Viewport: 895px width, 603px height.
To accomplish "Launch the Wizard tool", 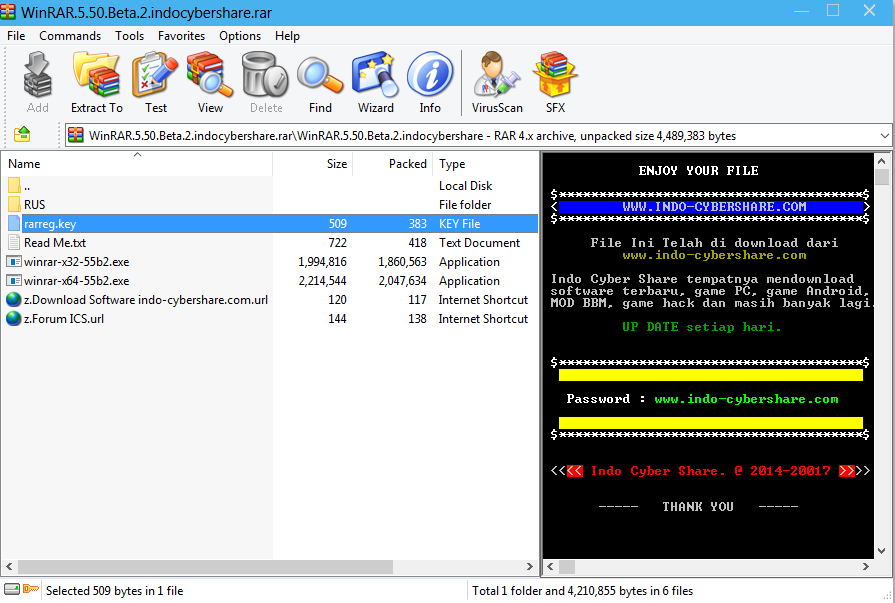I will (x=375, y=74).
